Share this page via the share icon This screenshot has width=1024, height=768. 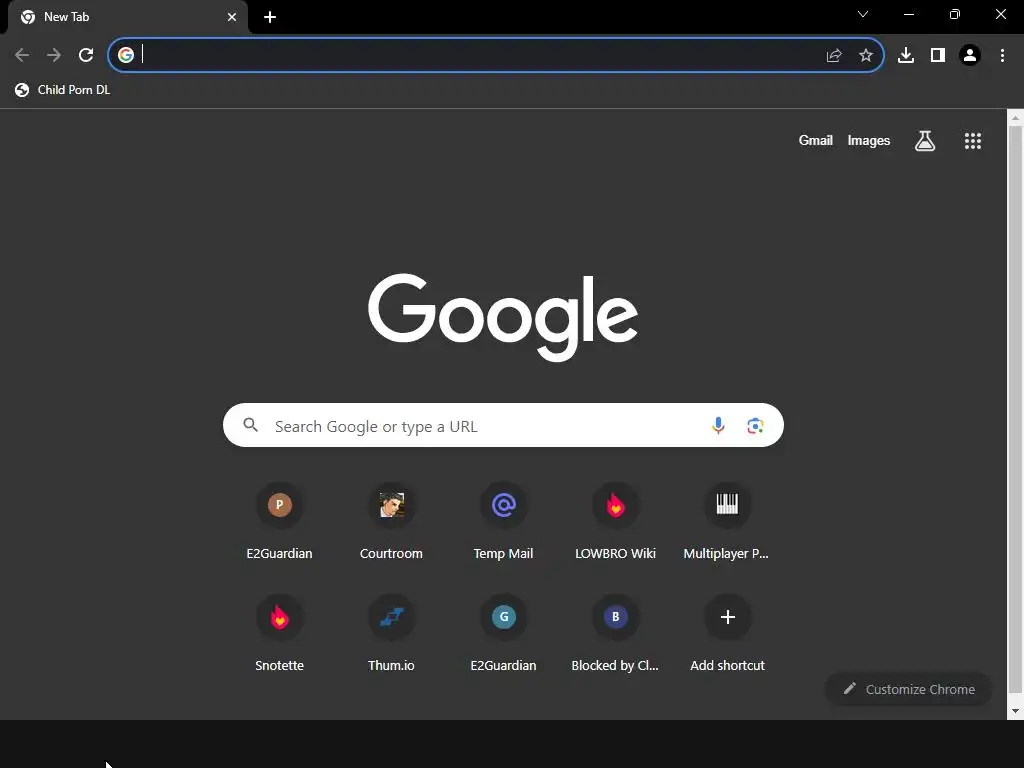pos(834,56)
